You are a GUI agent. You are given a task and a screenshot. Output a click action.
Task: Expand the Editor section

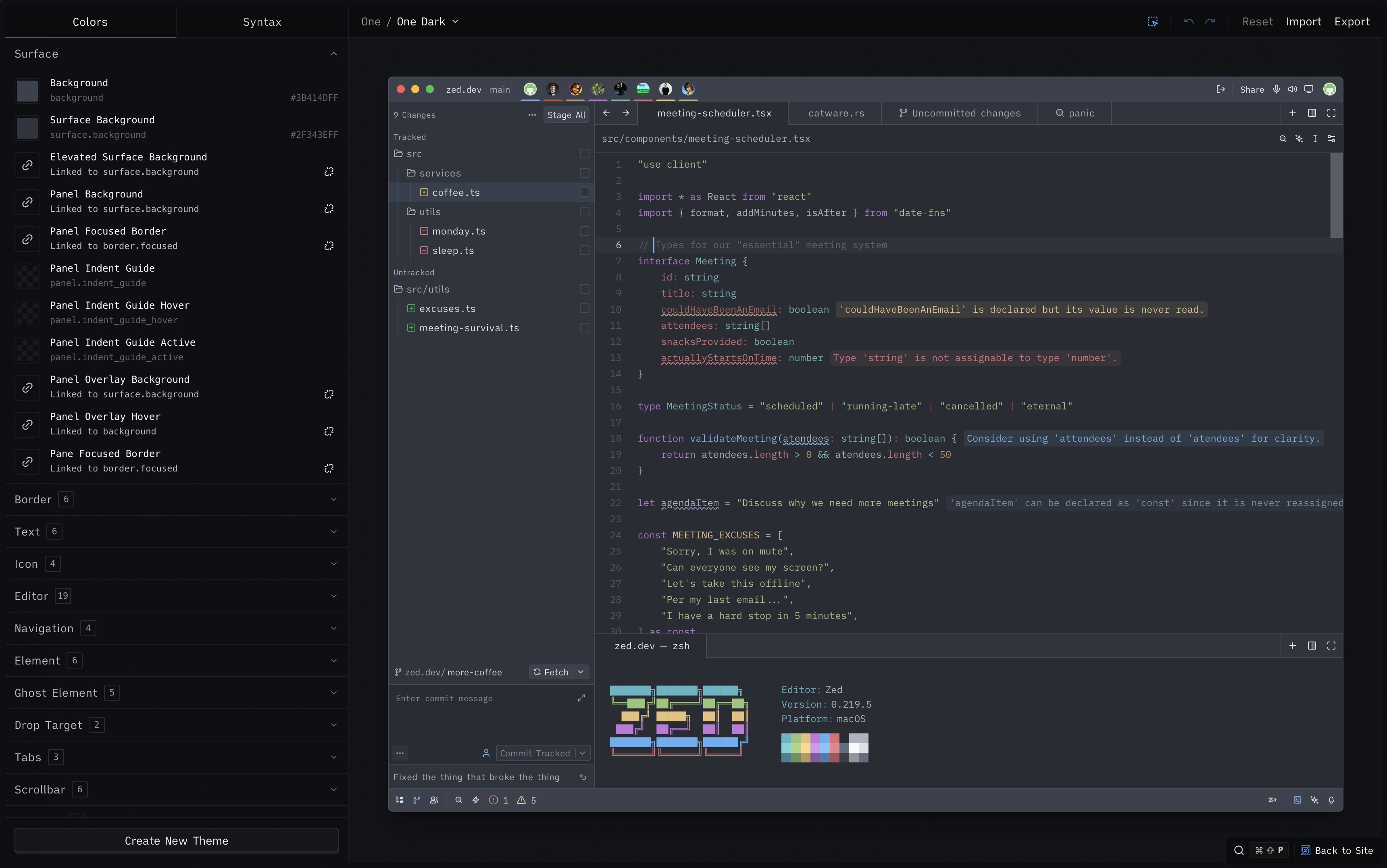pos(333,596)
